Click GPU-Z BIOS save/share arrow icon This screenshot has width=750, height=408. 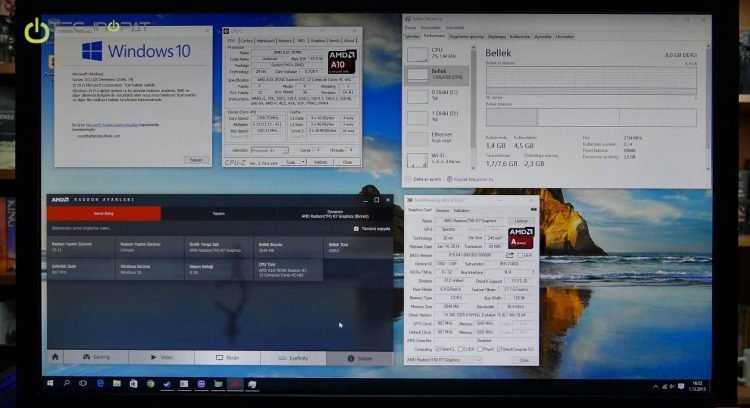[510, 255]
